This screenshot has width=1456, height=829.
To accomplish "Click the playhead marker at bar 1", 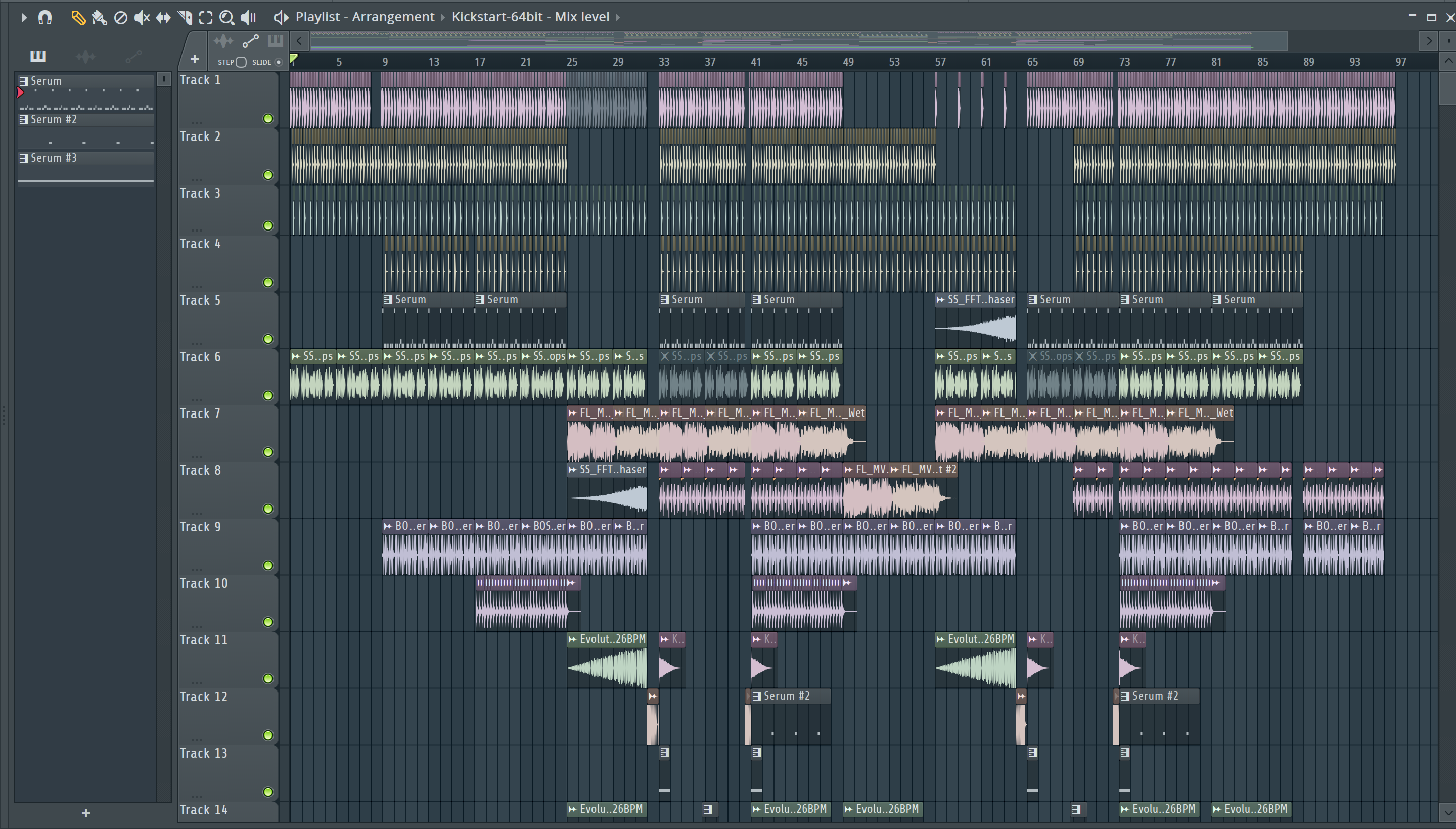I will click(x=294, y=59).
